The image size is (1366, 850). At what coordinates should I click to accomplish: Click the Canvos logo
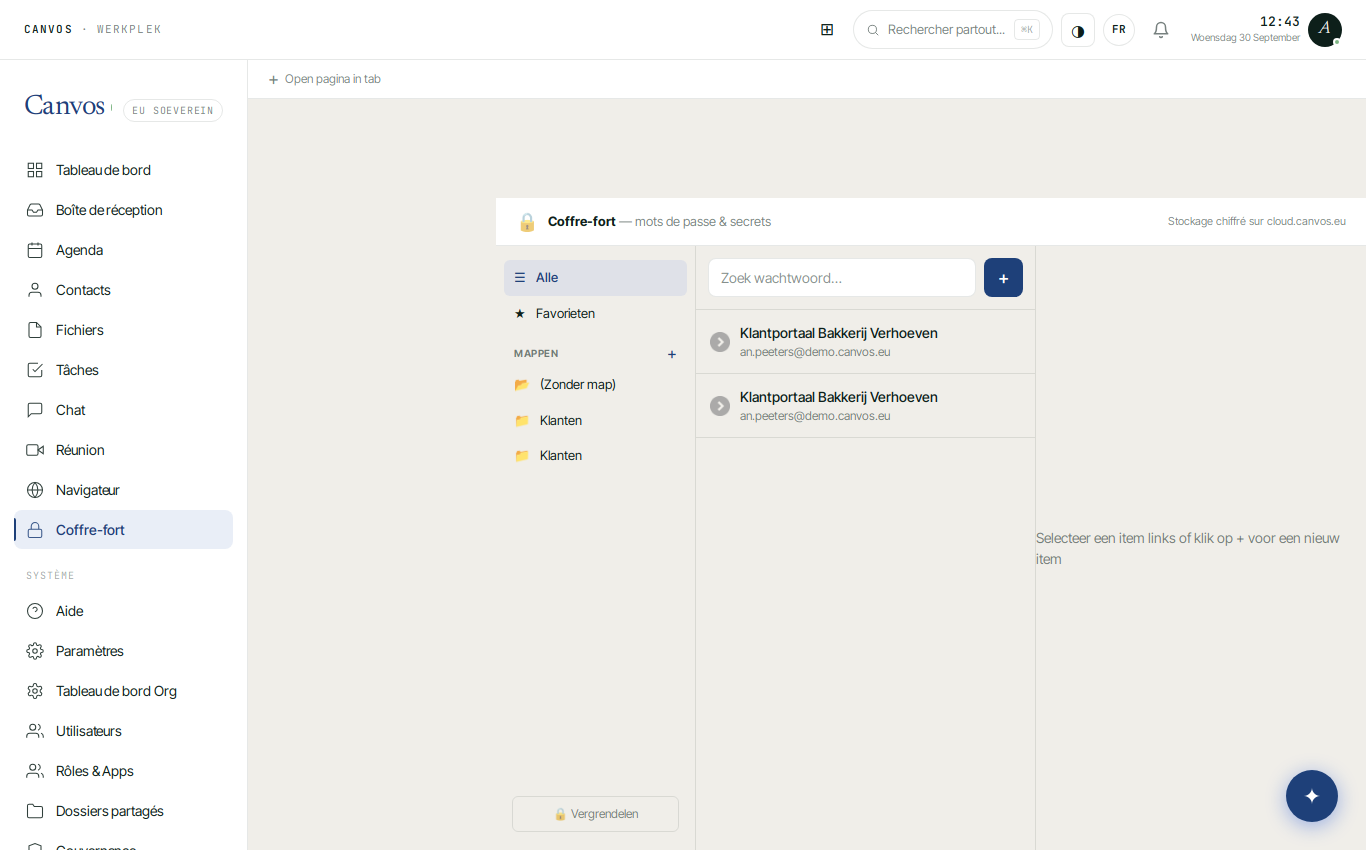coord(65,106)
